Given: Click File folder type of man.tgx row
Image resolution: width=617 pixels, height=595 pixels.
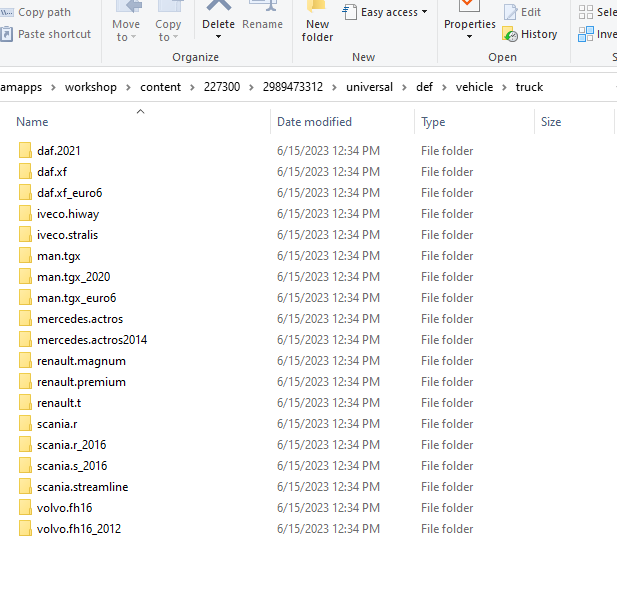Looking at the screenshot, I should [x=447, y=256].
